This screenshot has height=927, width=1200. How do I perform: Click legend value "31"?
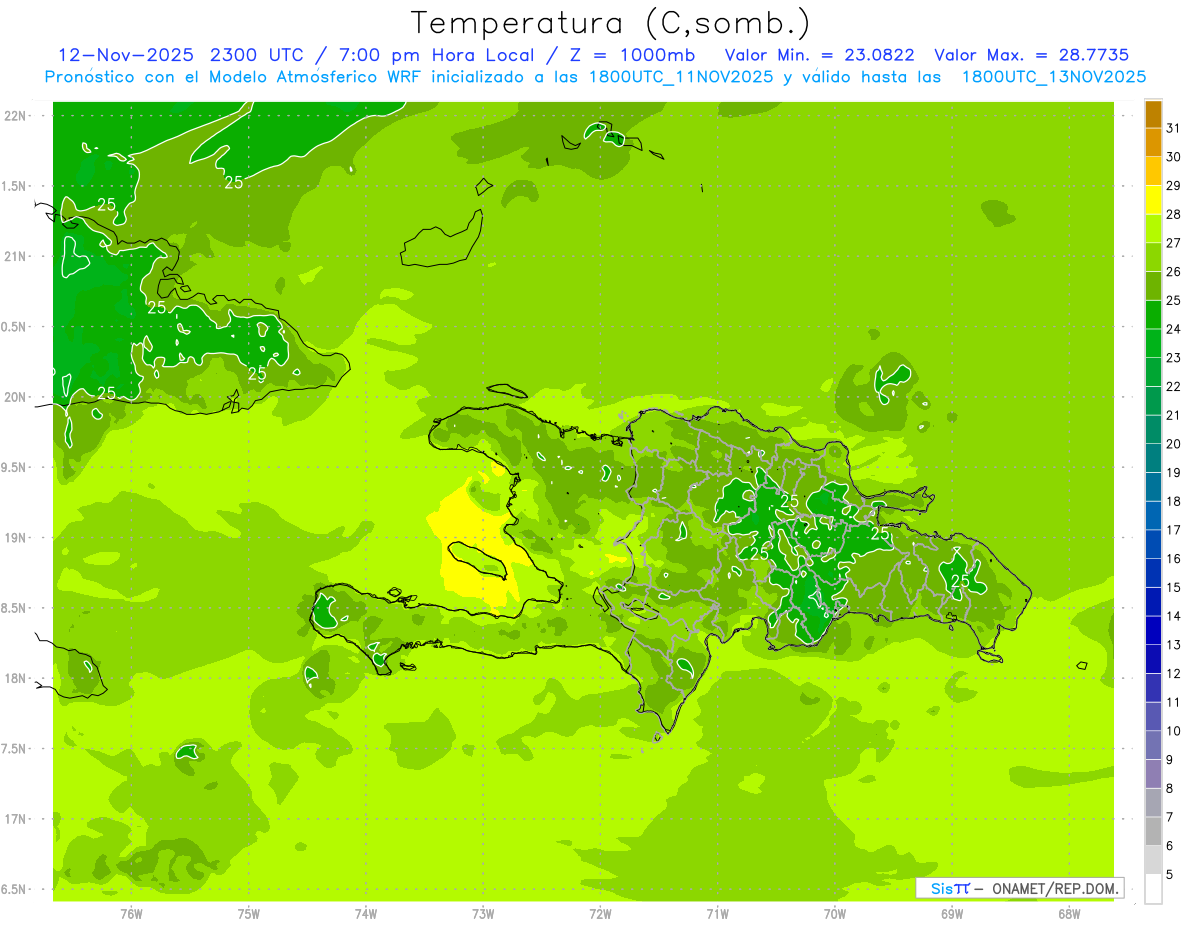click(1174, 129)
